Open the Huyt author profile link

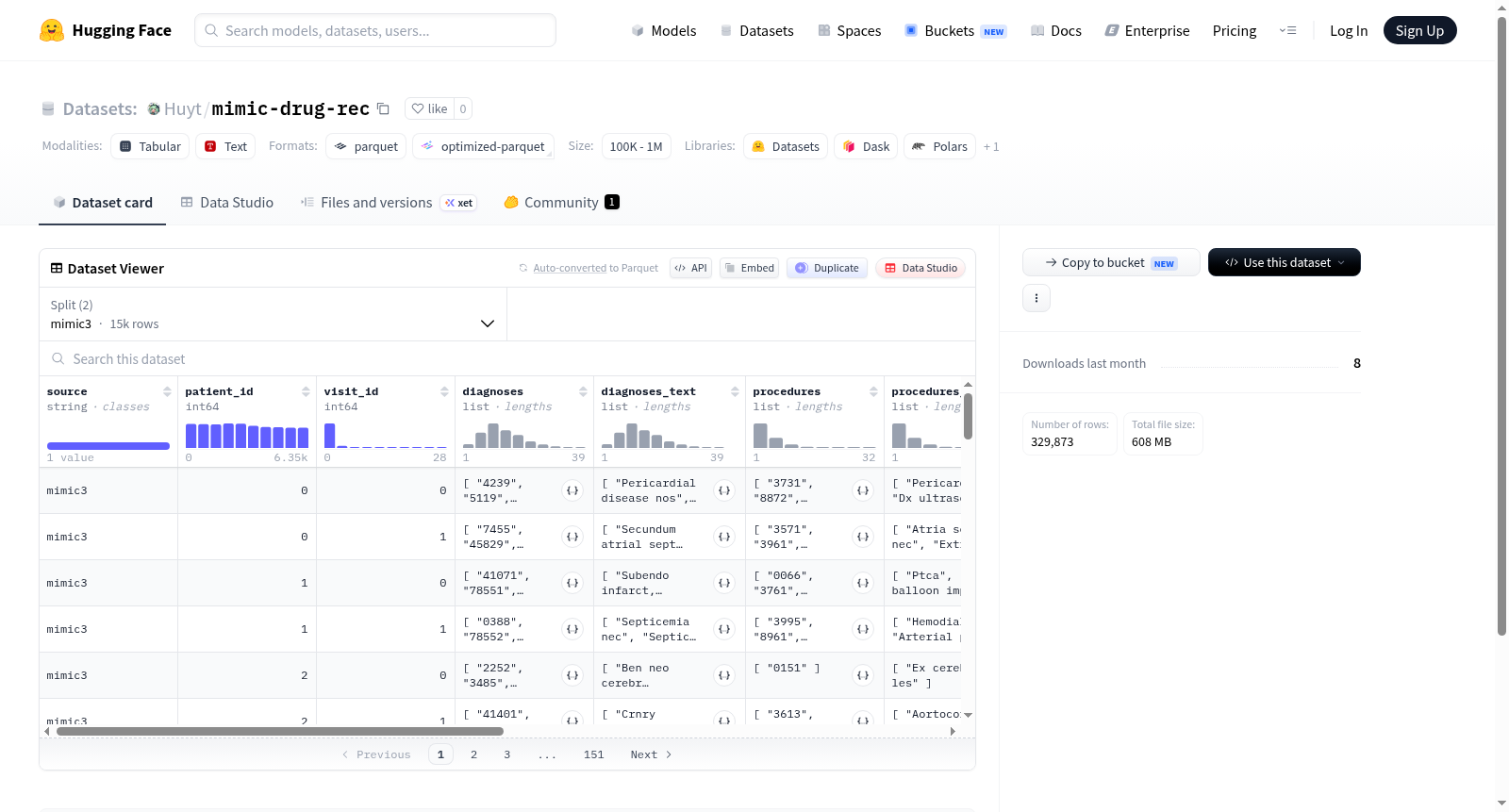(x=182, y=108)
